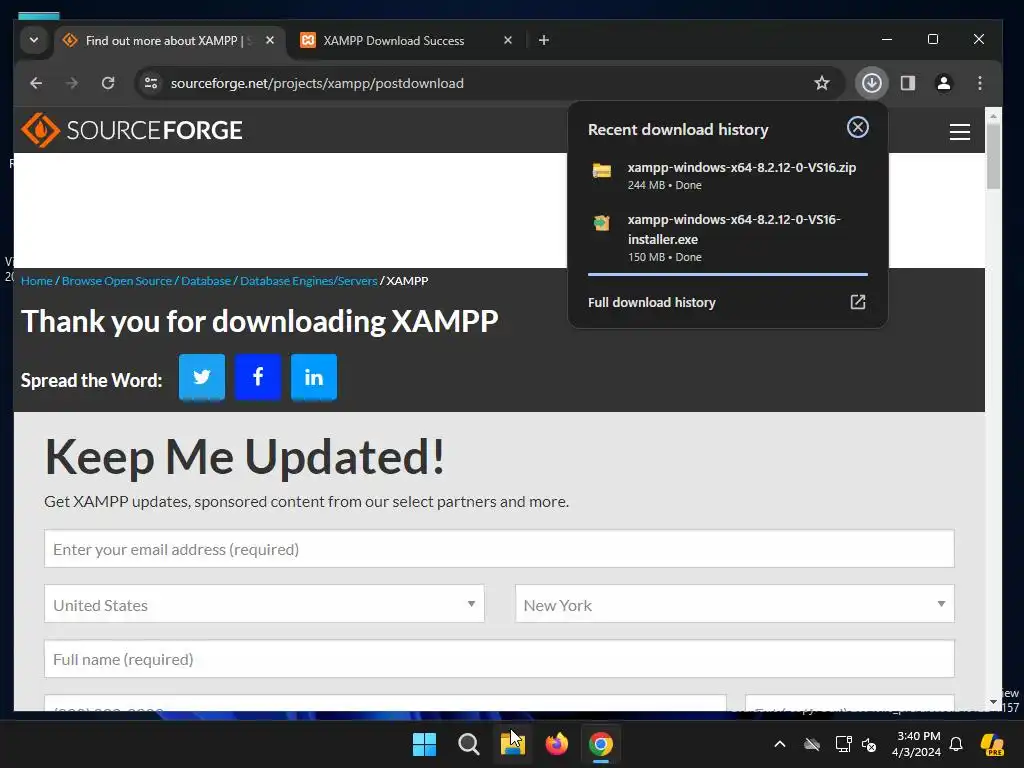Open the Windows Start menu
Screen dimensions: 1024x768
[x=424, y=744]
